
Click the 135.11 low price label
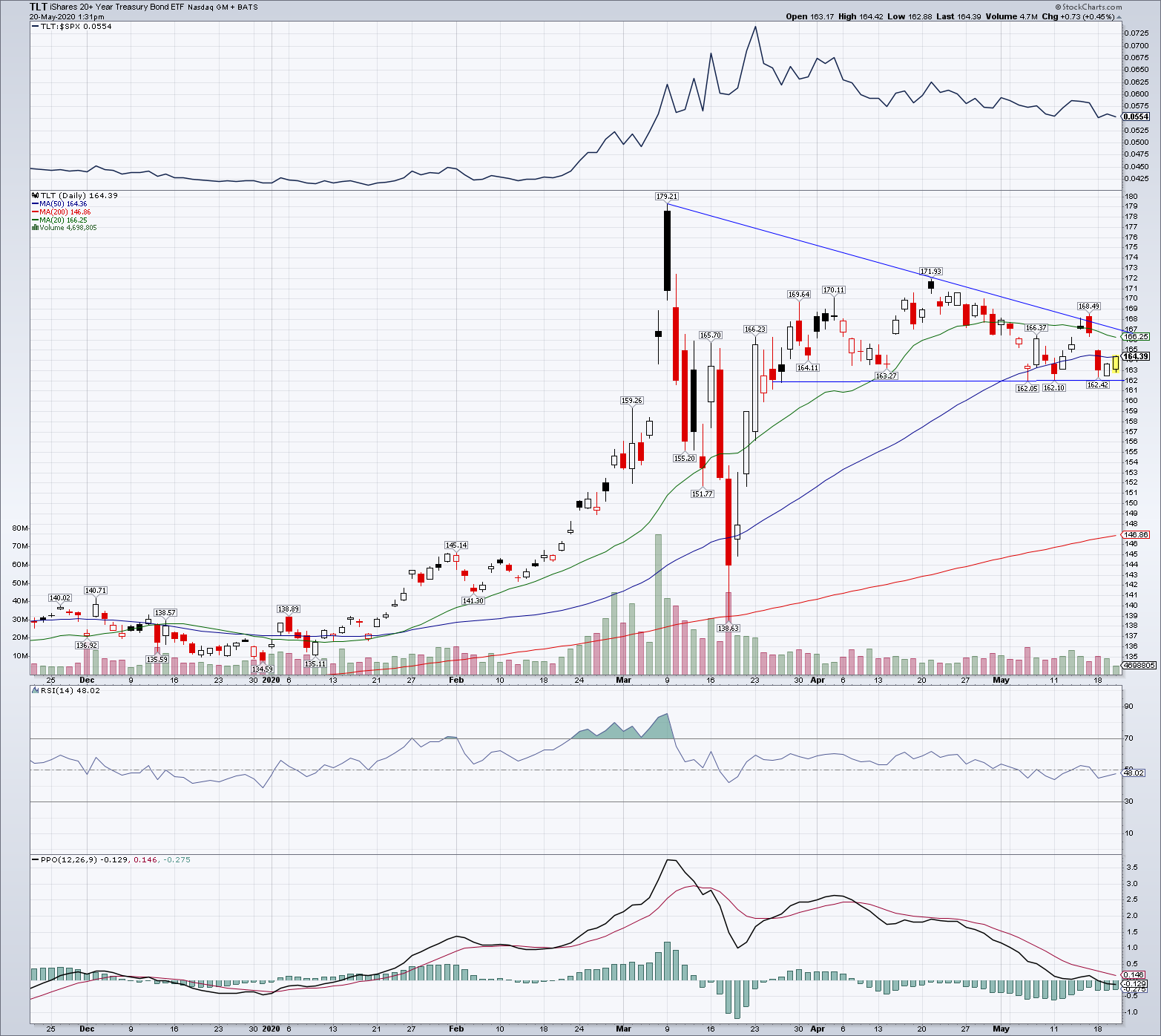tap(315, 664)
